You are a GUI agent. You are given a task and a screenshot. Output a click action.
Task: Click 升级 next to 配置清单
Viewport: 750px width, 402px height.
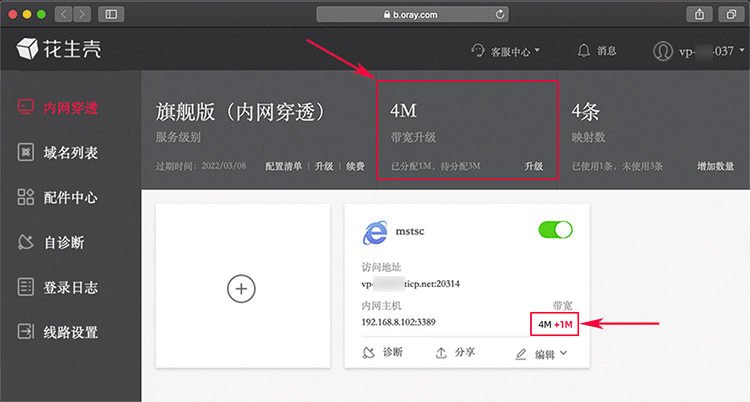[x=324, y=166]
